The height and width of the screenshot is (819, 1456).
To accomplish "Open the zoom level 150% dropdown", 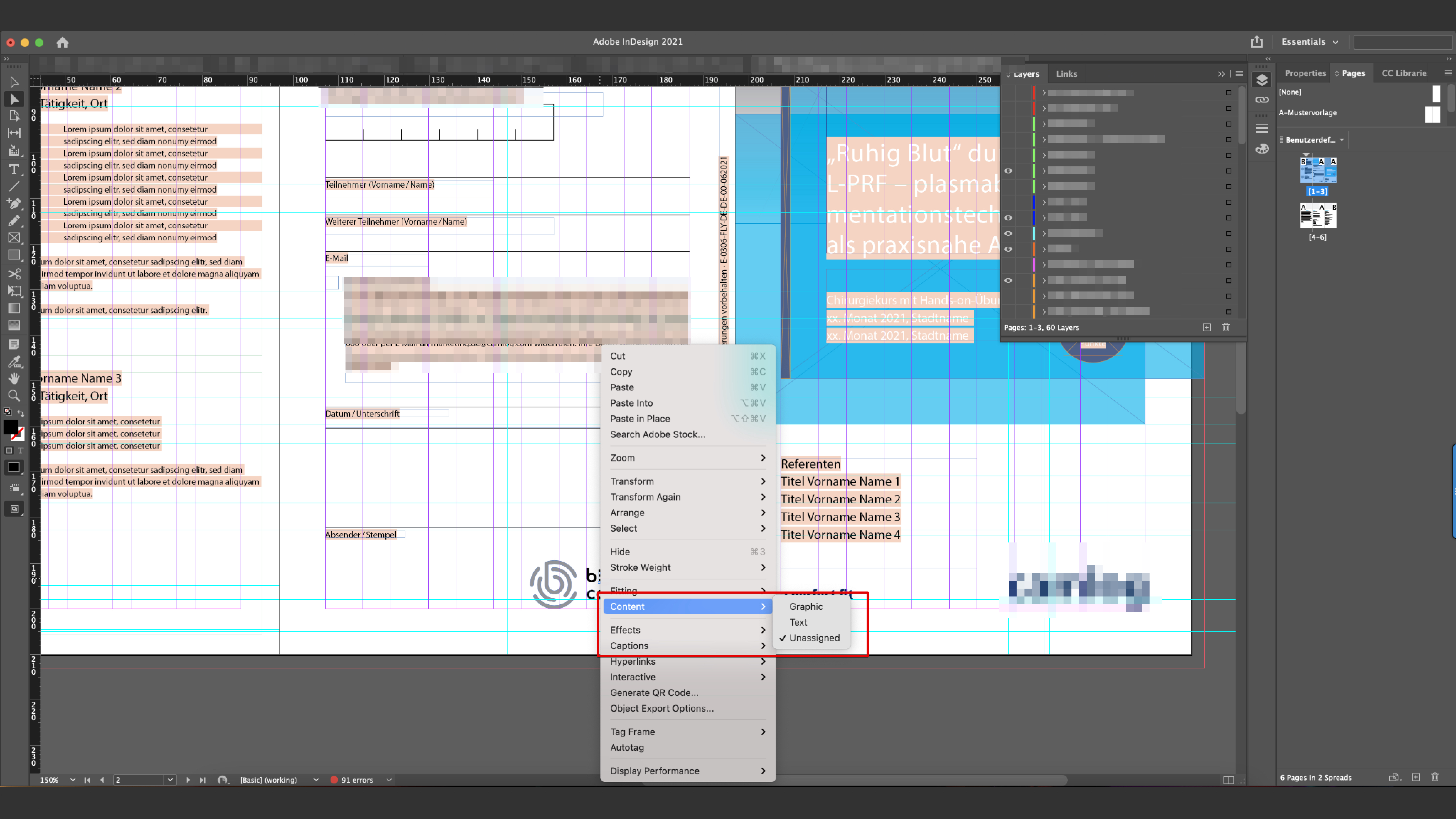I will [73, 780].
